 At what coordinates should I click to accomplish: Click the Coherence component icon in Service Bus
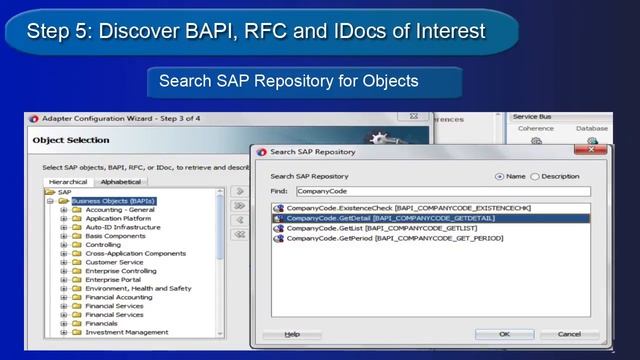[536, 140]
